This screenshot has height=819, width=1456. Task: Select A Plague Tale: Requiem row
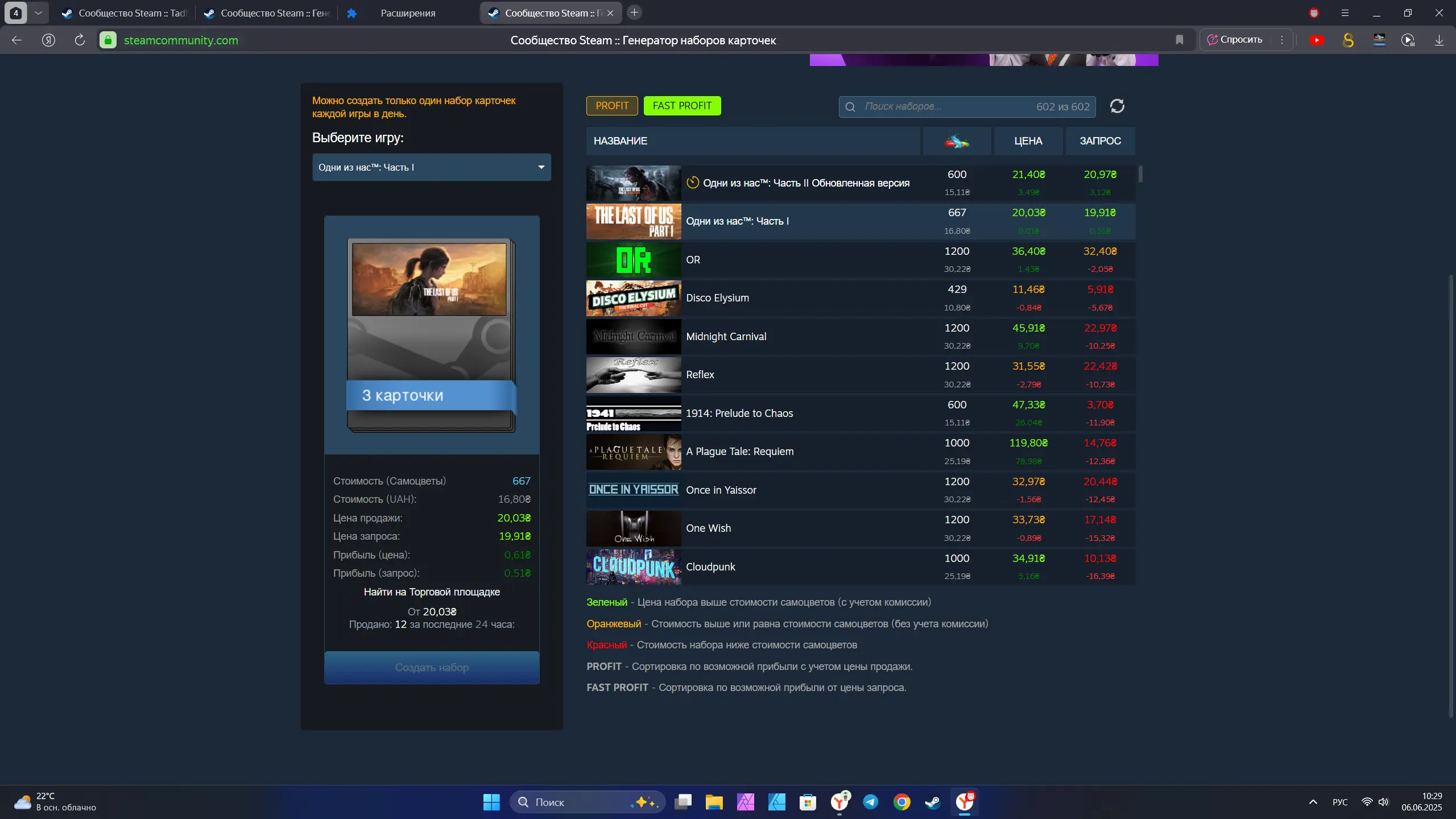tap(861, 452)
